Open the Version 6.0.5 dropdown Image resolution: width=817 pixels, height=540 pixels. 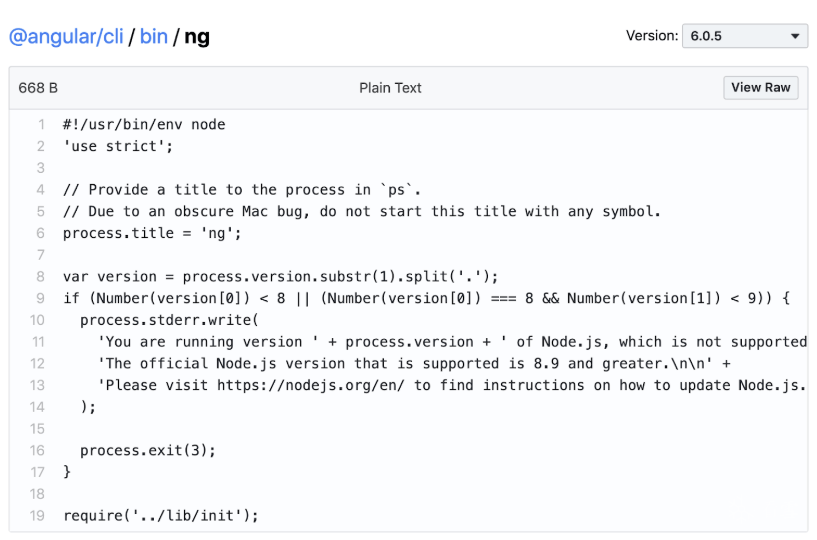745,36
